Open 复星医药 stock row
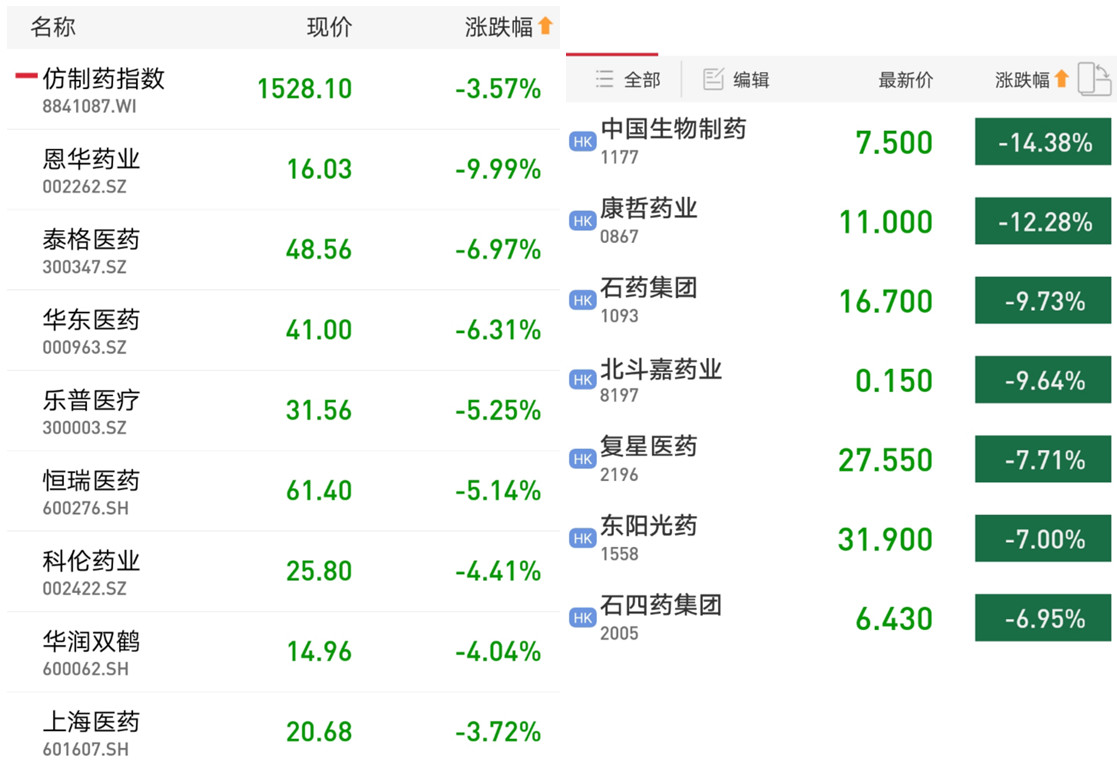Screen dimensions: 1117x773 click(841, 459)
